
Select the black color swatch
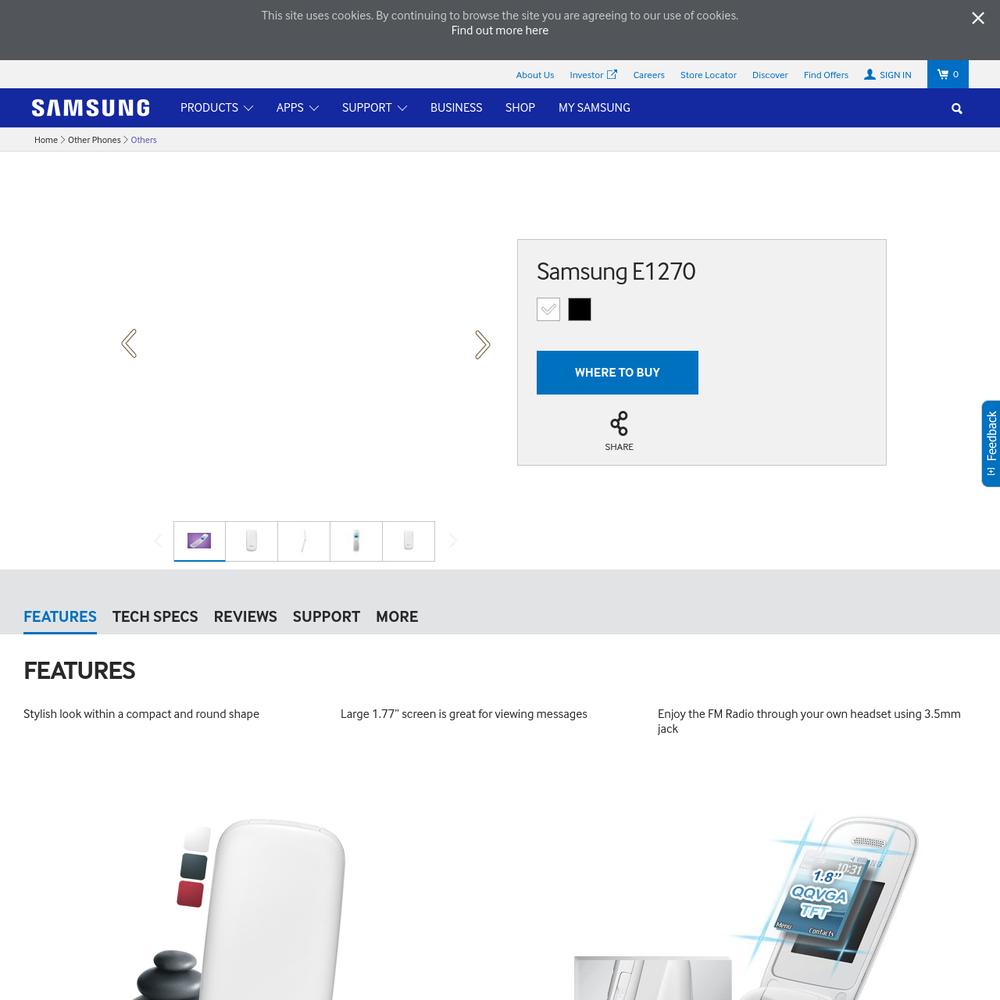coord(579,309)
